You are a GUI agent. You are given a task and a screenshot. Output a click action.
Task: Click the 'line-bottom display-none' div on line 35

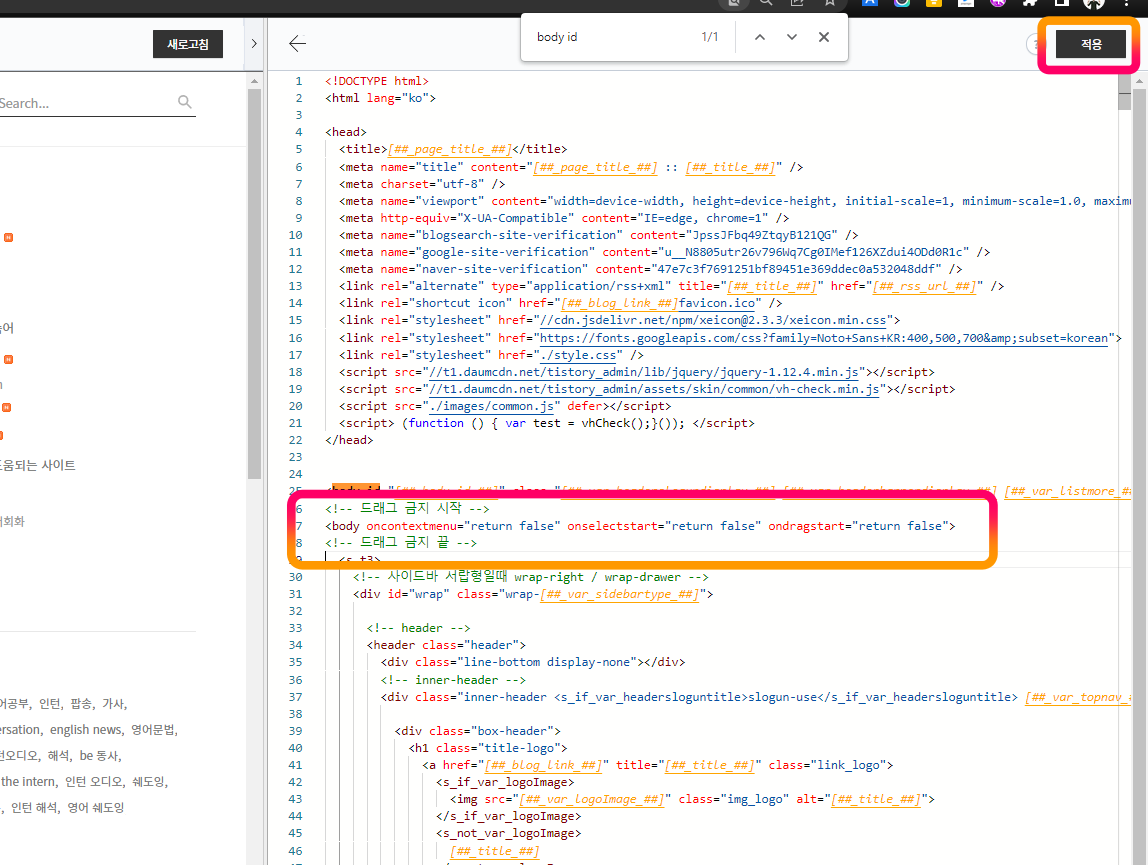(x=532, y=662)
